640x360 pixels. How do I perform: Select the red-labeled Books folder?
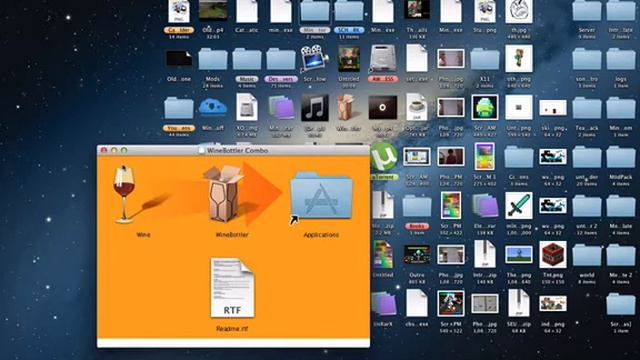[x=417, y=207]
